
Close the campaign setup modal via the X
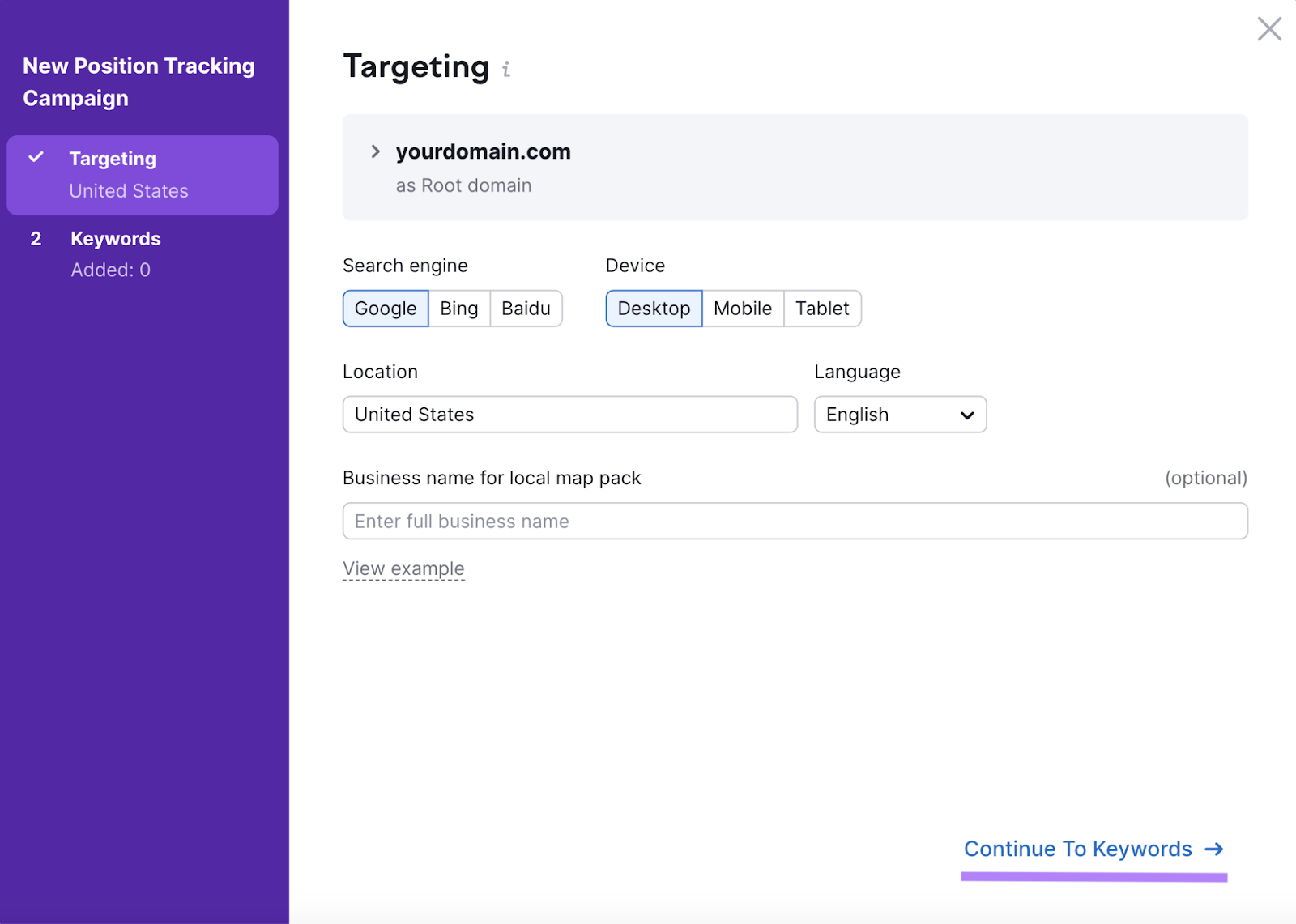click(1268, 28)
